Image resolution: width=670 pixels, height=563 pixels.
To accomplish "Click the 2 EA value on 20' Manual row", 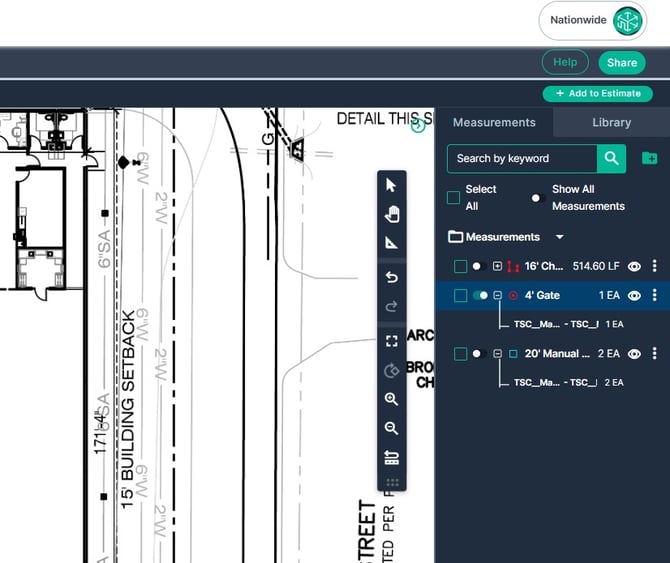I will click(608, 354).
